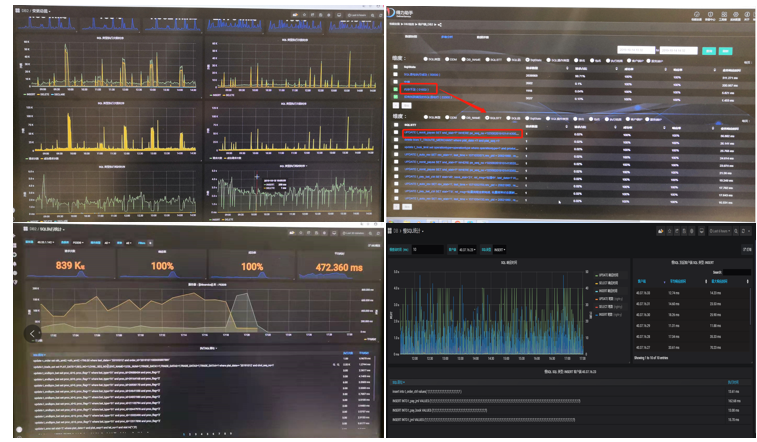Open refresh interval dropdown arrow in 慢SQL统计 dashboard

coord(749,231)
